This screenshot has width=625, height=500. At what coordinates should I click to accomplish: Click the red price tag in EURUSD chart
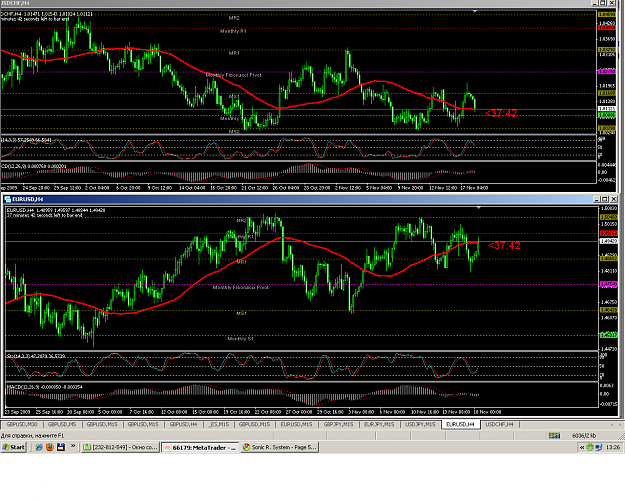click(x=608, y=233)
